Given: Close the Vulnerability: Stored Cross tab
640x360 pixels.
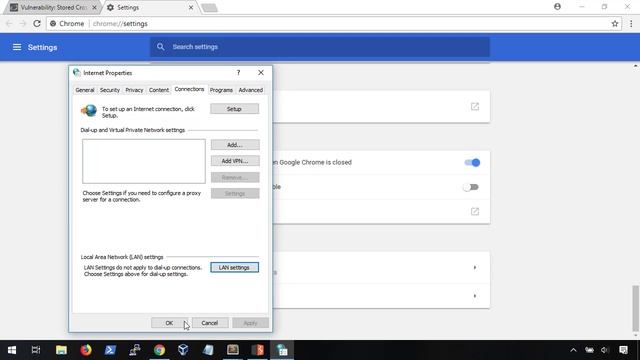Looking at the screenshot, I should click(x=94, y=7).
